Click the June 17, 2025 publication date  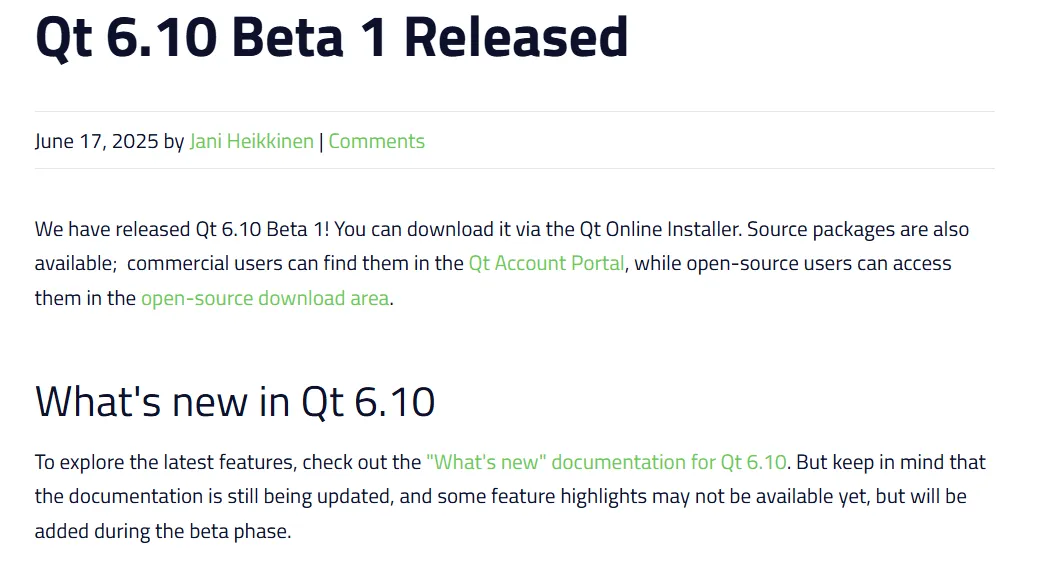[96, 141]
